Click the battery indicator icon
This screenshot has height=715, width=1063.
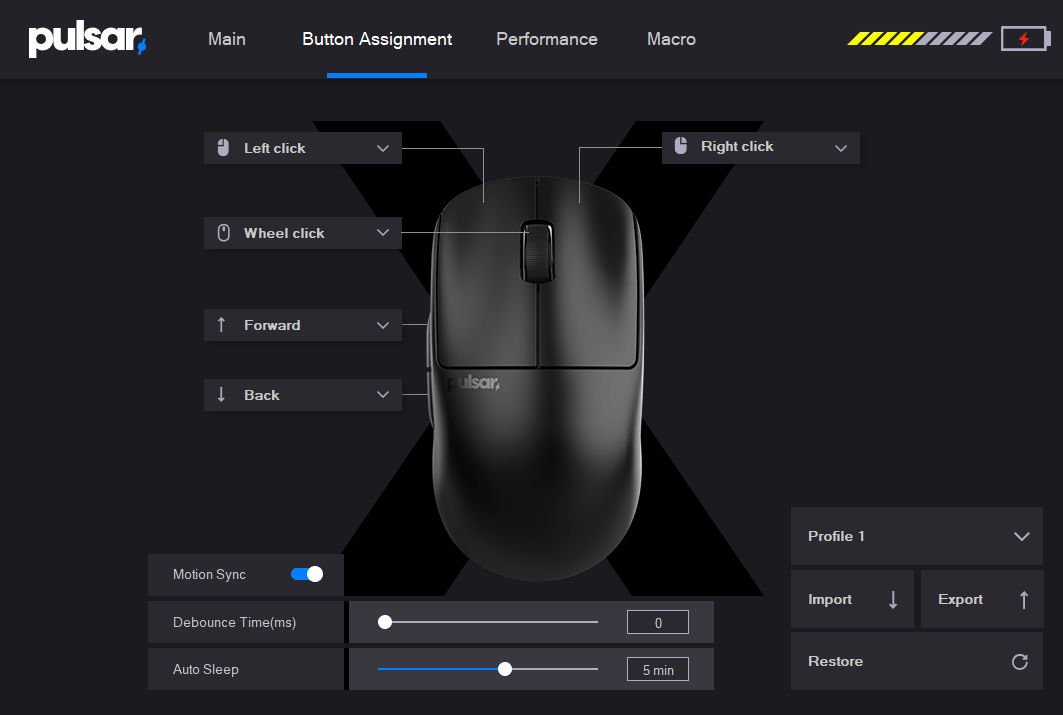(x=1024, y=38)
